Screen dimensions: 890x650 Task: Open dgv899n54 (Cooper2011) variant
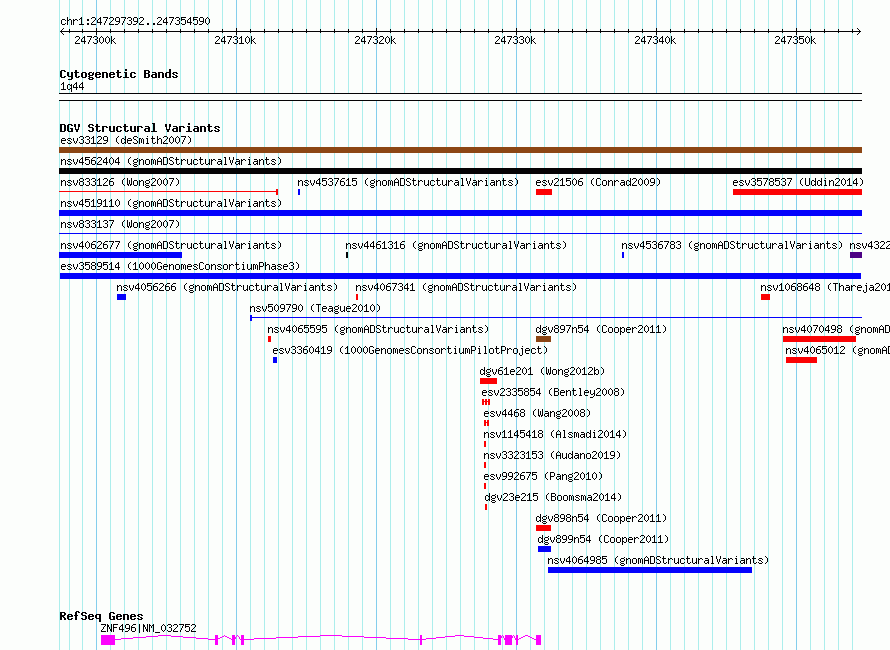(603, 539)
